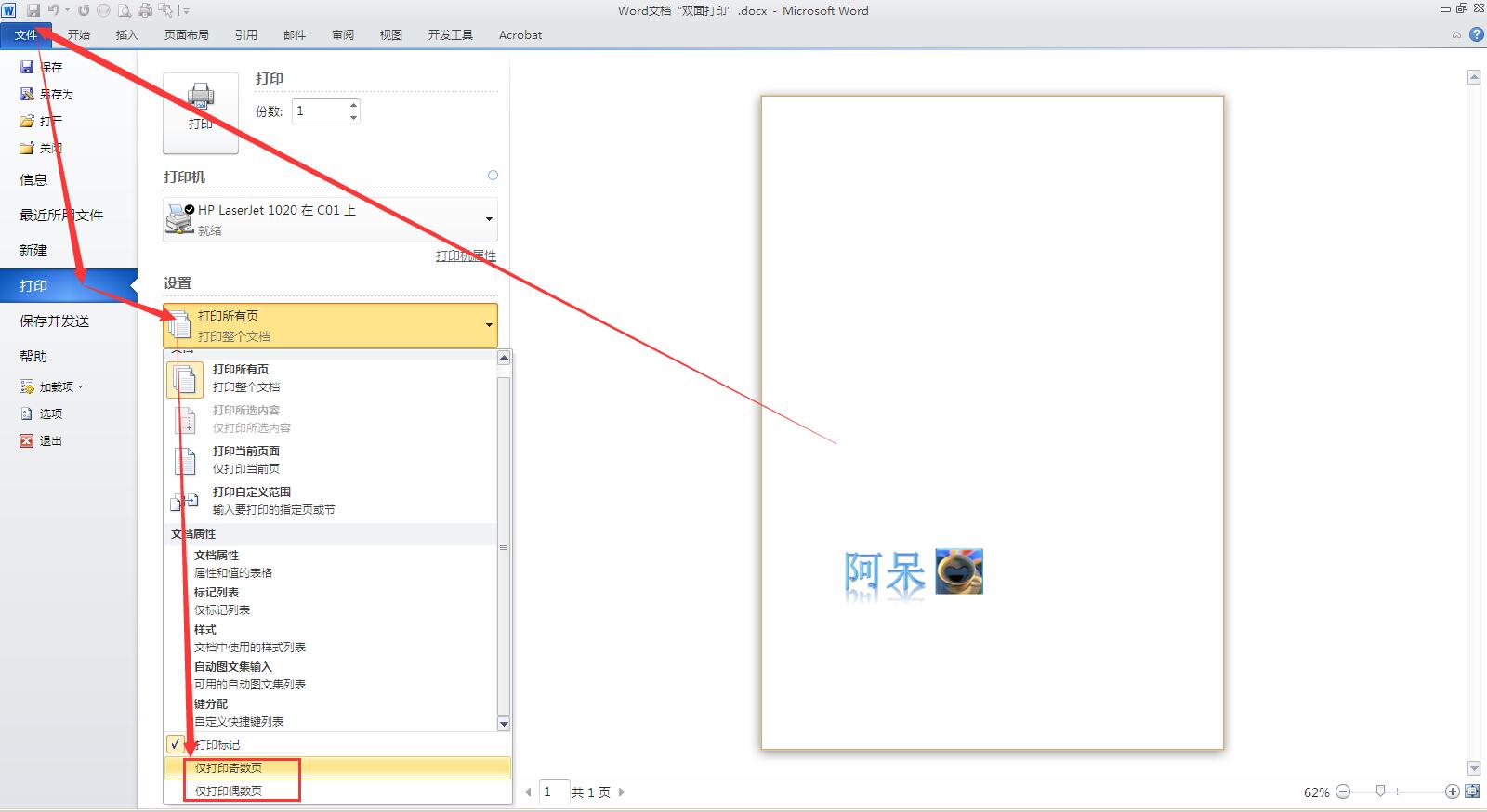Open the Customize Quick Access Toolbar dropdown
1487x812 pixels.
click(x=186, y=11)
